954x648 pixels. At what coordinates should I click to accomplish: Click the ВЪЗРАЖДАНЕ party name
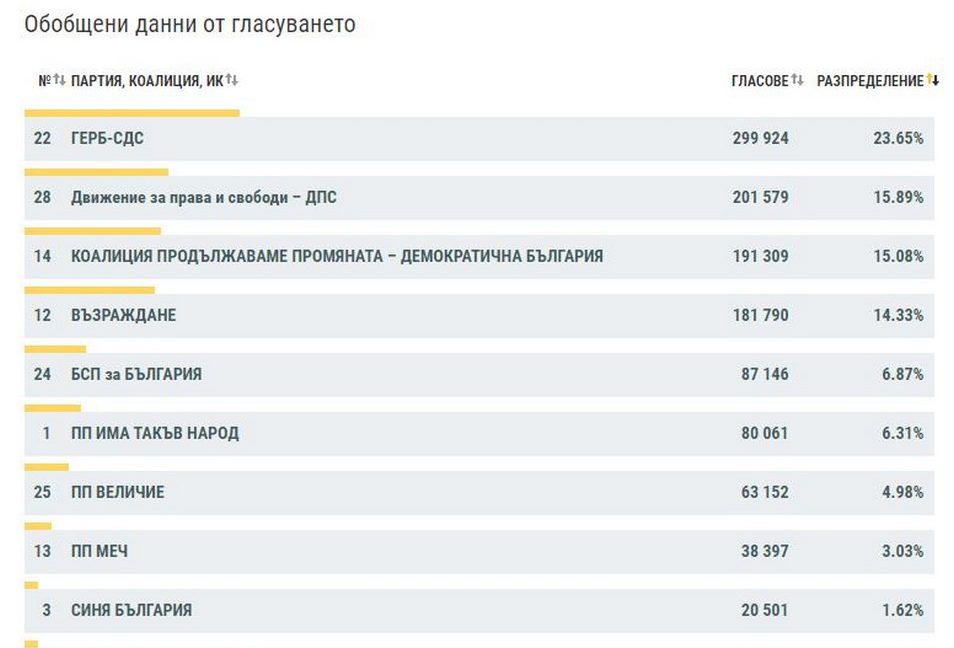tap(123, 316)
